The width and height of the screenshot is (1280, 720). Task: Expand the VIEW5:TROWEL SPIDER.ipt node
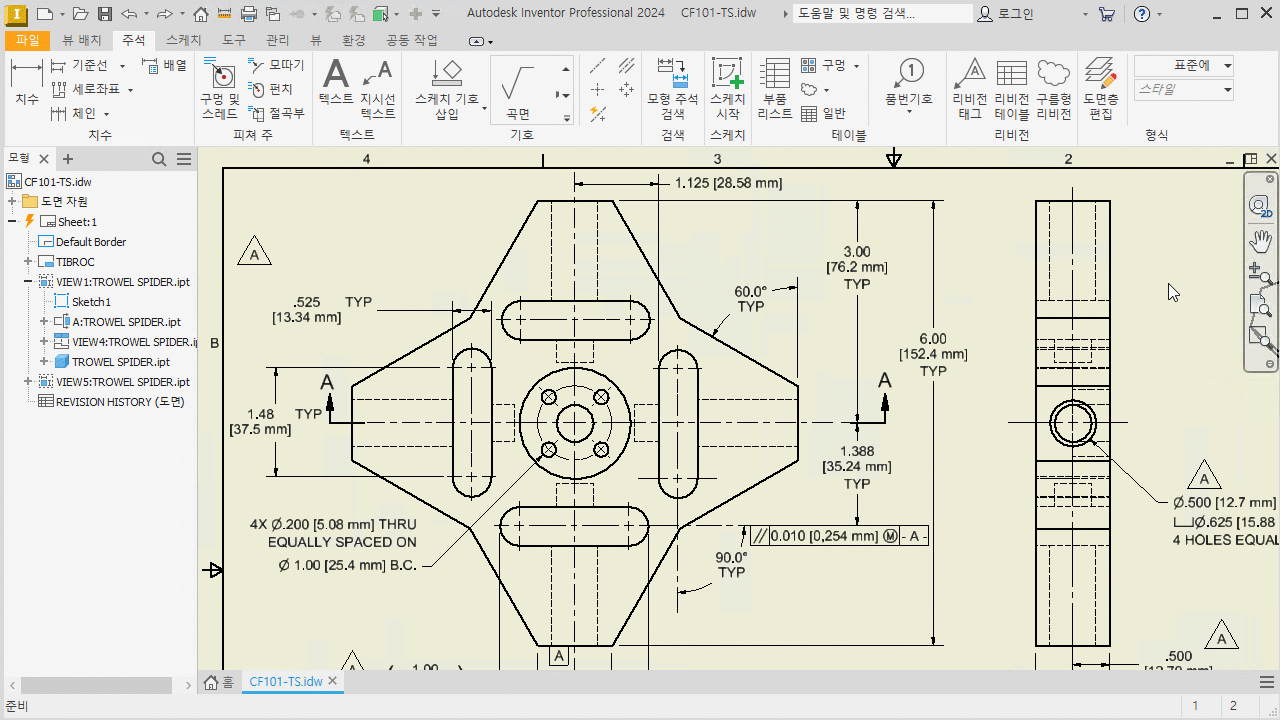pyautogui.click(x=28, y=382)
